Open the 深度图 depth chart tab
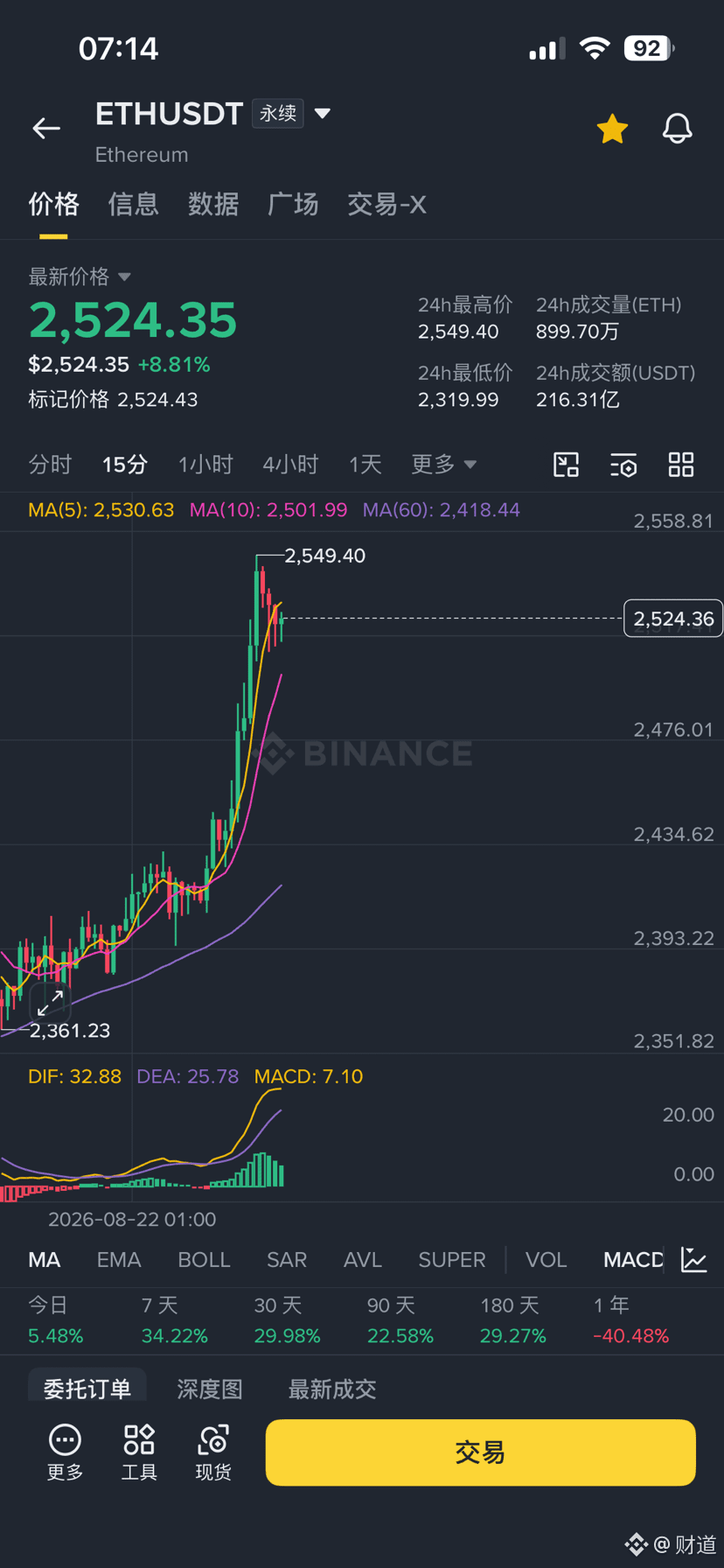724x1568 pixels. pos(210,1389)
